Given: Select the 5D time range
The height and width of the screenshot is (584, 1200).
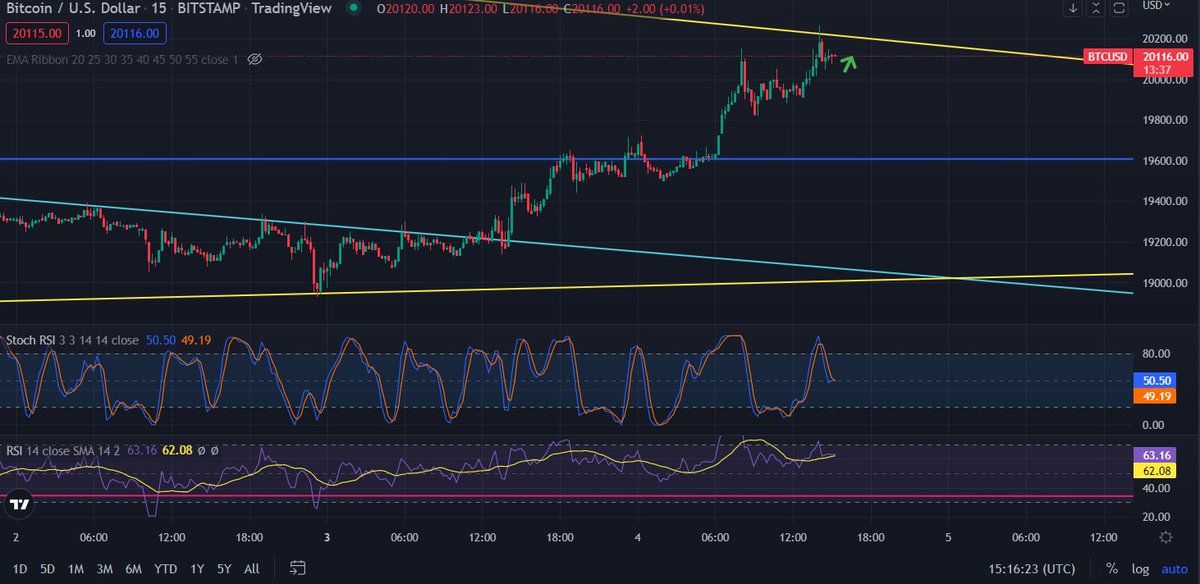Looking at the screenshot, I should pyautogui.click(x=47, y=569).
